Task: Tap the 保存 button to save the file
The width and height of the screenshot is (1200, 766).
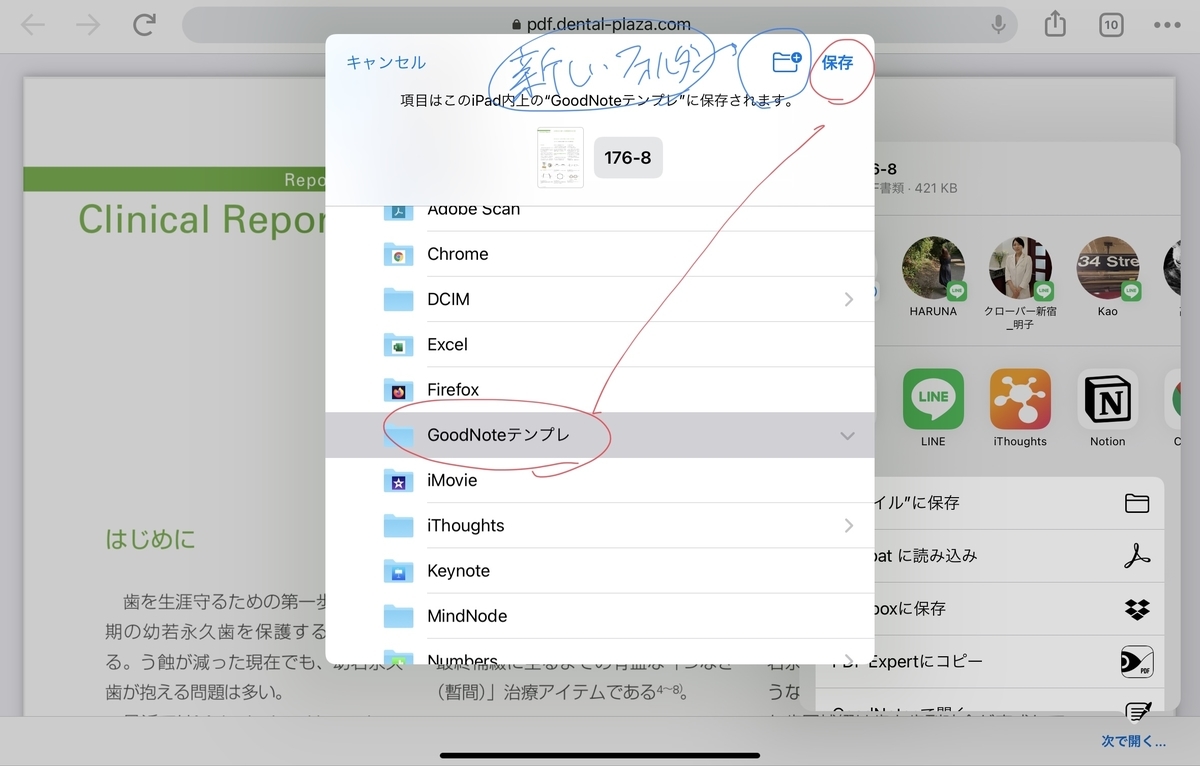Action: (x=838, y=62)
